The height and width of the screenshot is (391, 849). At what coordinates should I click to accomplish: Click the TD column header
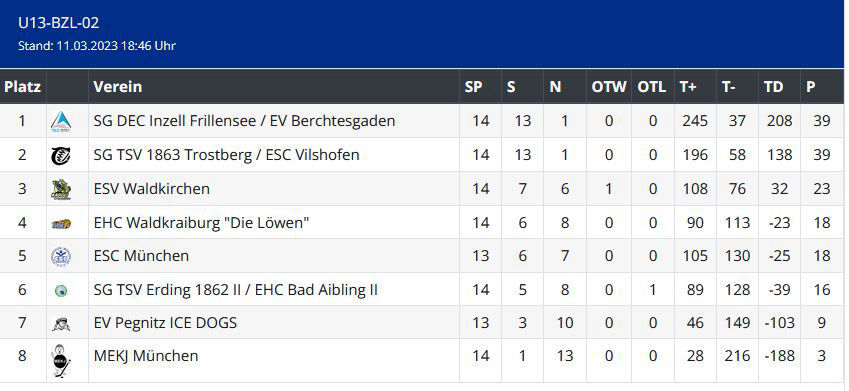[x=774, y=87]
